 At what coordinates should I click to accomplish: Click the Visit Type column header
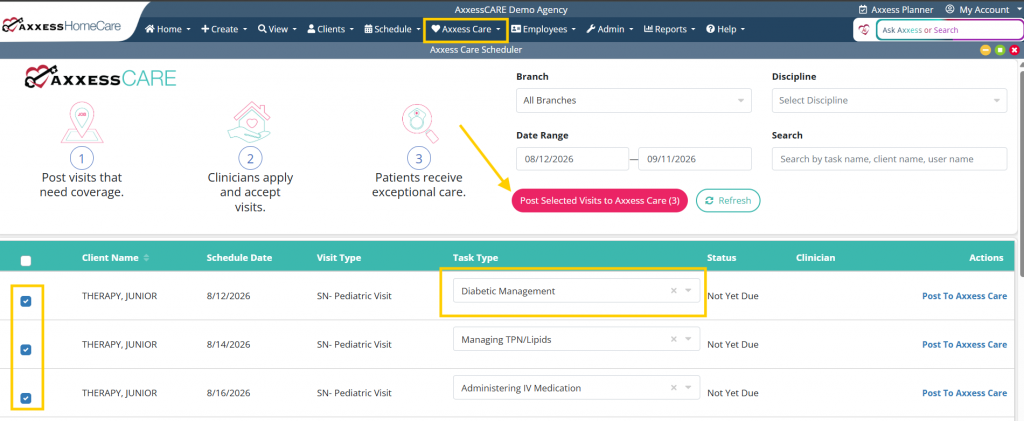pos(339,258)
